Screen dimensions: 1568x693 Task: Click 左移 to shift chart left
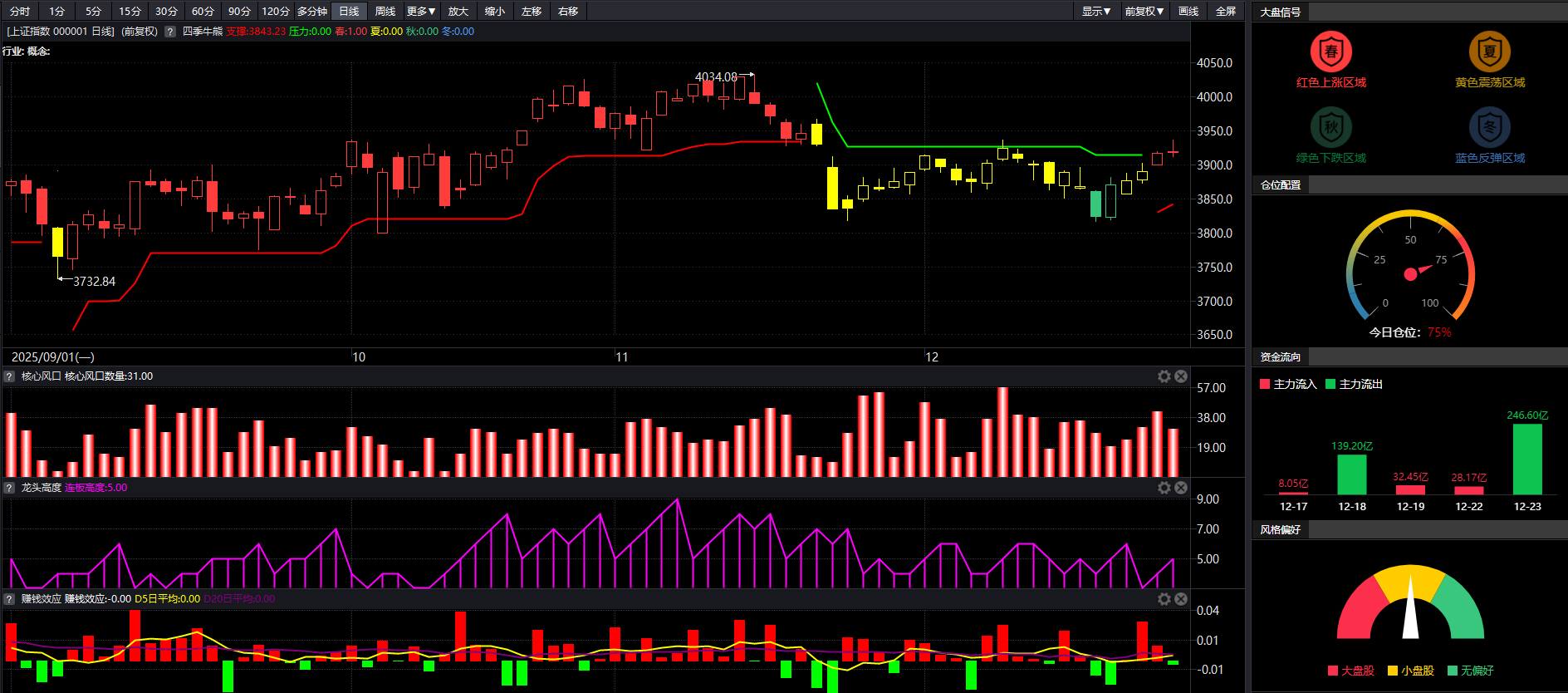(532, 12)
